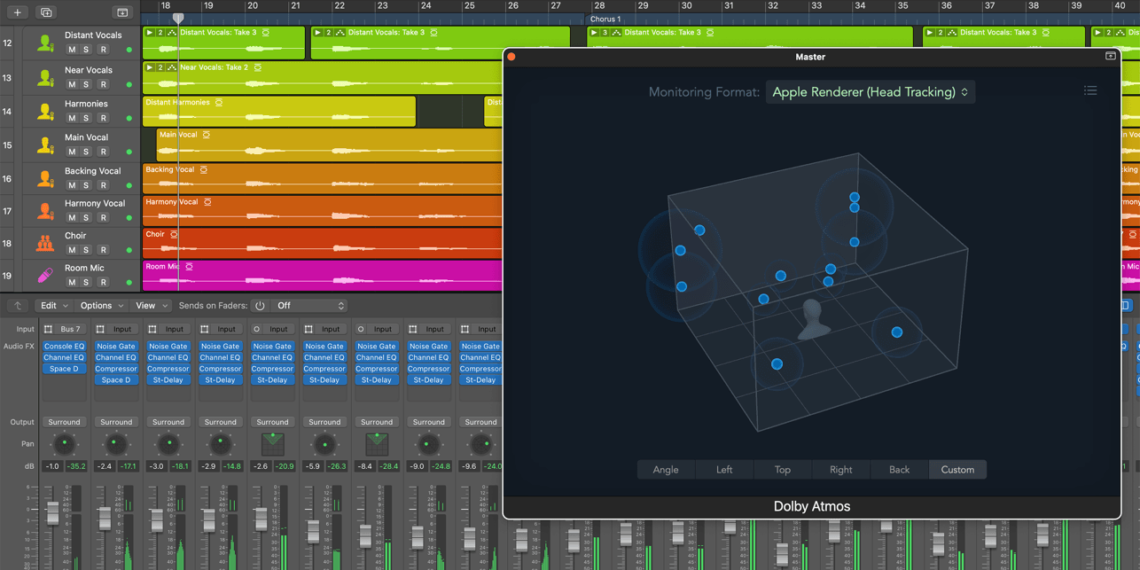The image size is (1140, 570).
Task: Open Channel EQ on the -9.0 dB strip
Action: (x=429, y=358)
